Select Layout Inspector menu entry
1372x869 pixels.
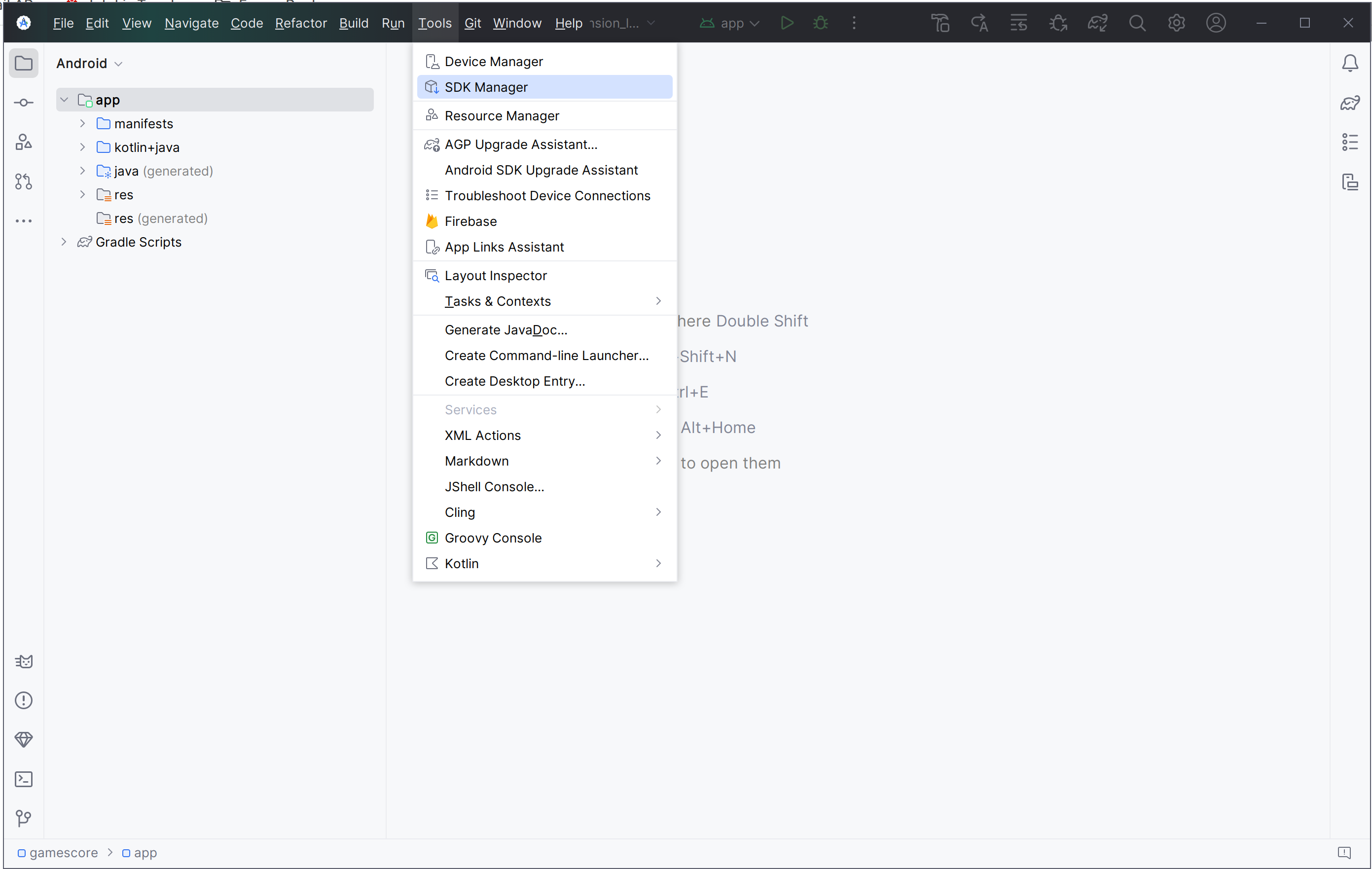[x=544, y=275]
